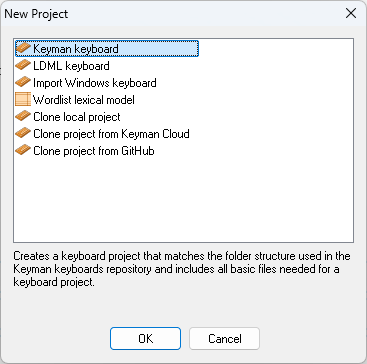367x364 pixels.
Task: Click blank area of project type list
Action: tap(183, 200)
